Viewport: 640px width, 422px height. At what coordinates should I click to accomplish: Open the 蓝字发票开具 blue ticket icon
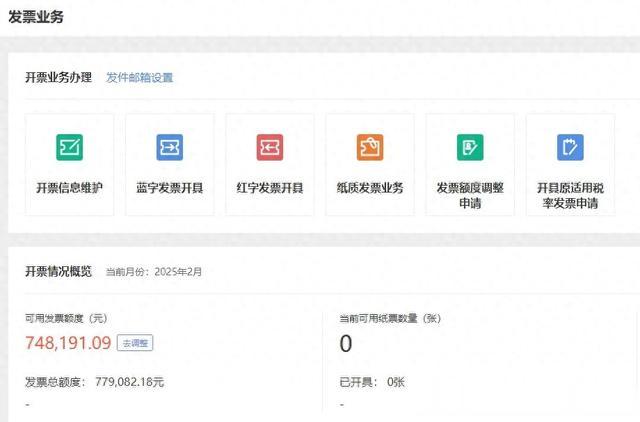click(x=170, y=147)
